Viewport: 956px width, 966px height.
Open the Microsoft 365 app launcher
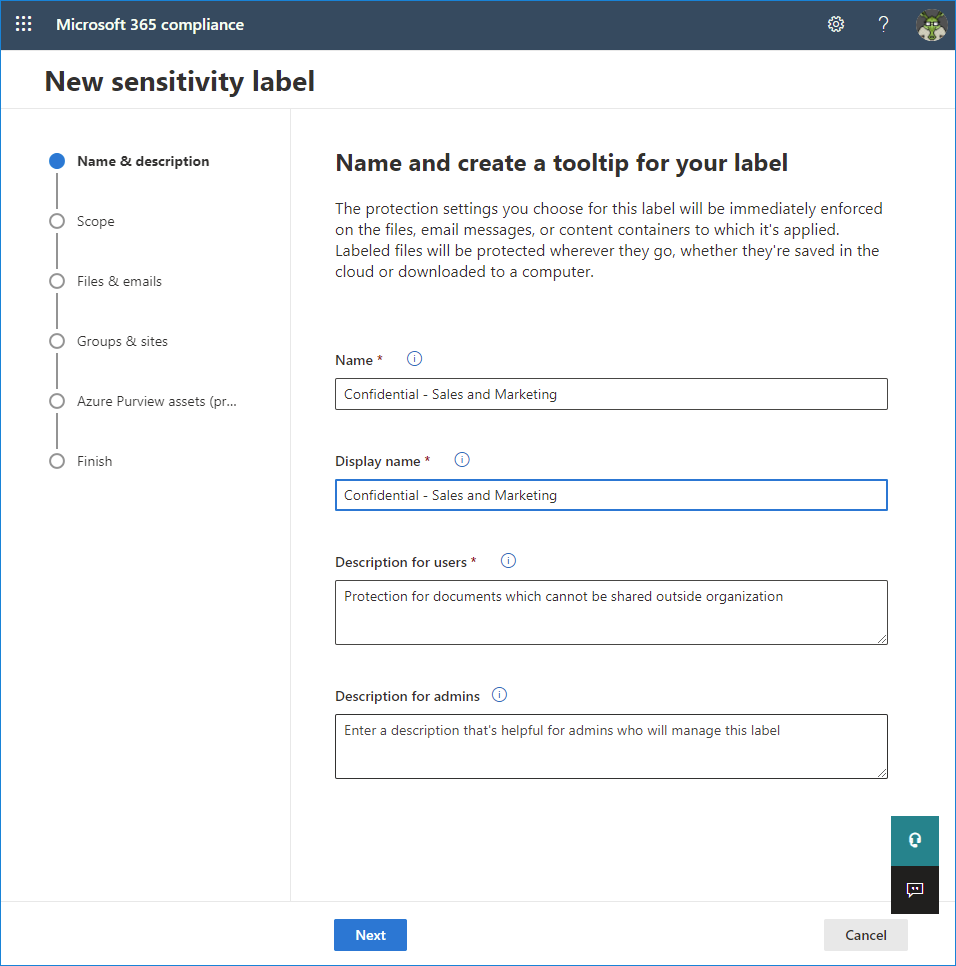pyautogui.click(x=23, y=24)
